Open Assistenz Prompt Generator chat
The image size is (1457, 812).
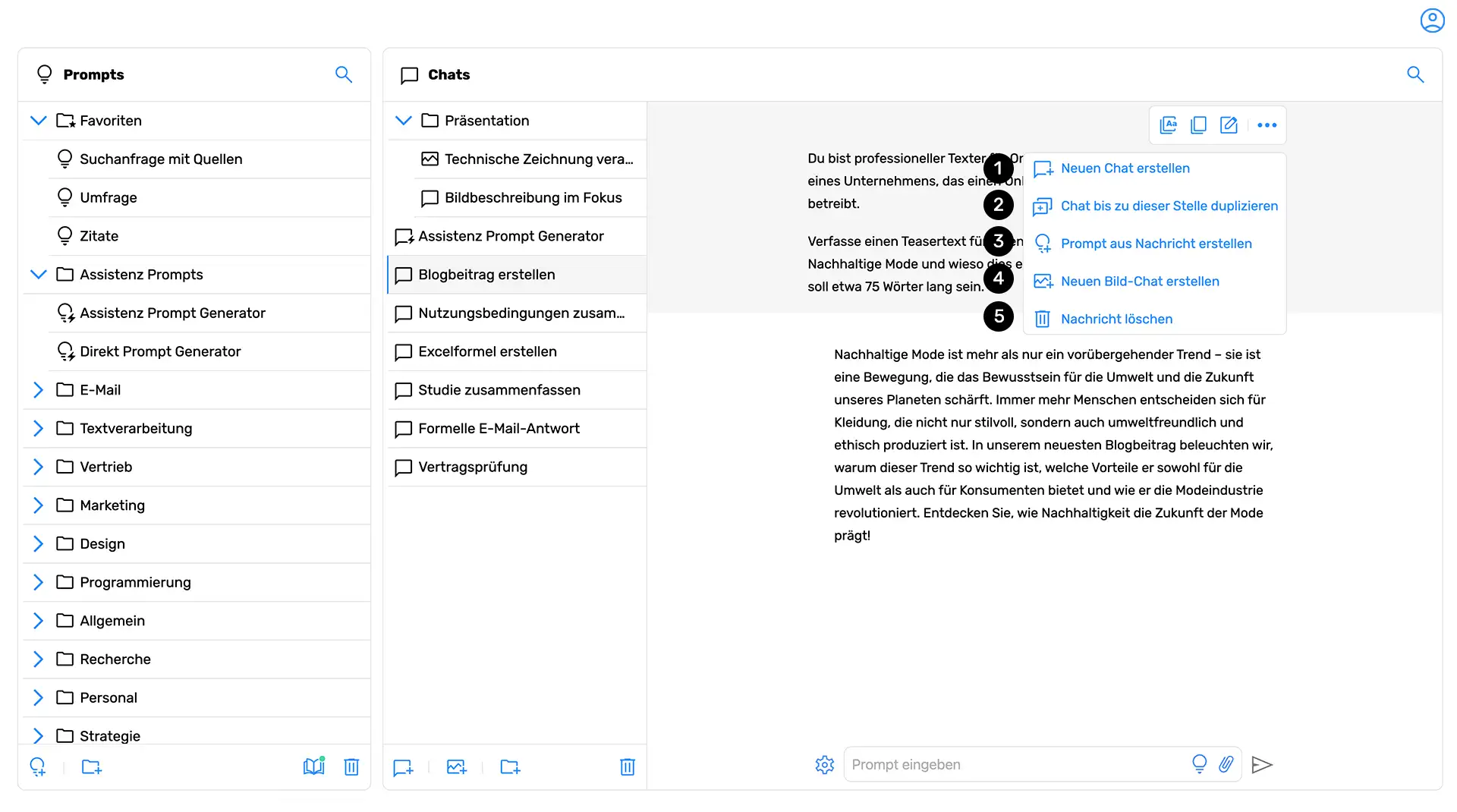[518, 236]
